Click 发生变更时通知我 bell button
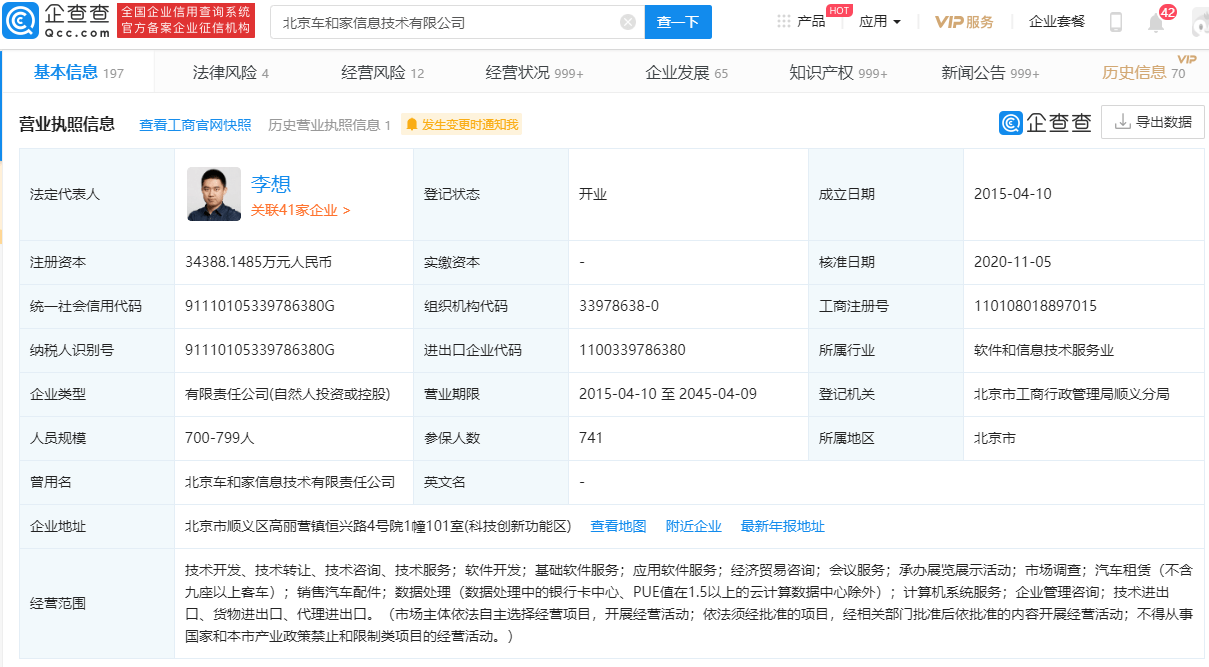The height and width of the screenshot is (667, 1209). point(462,125)
